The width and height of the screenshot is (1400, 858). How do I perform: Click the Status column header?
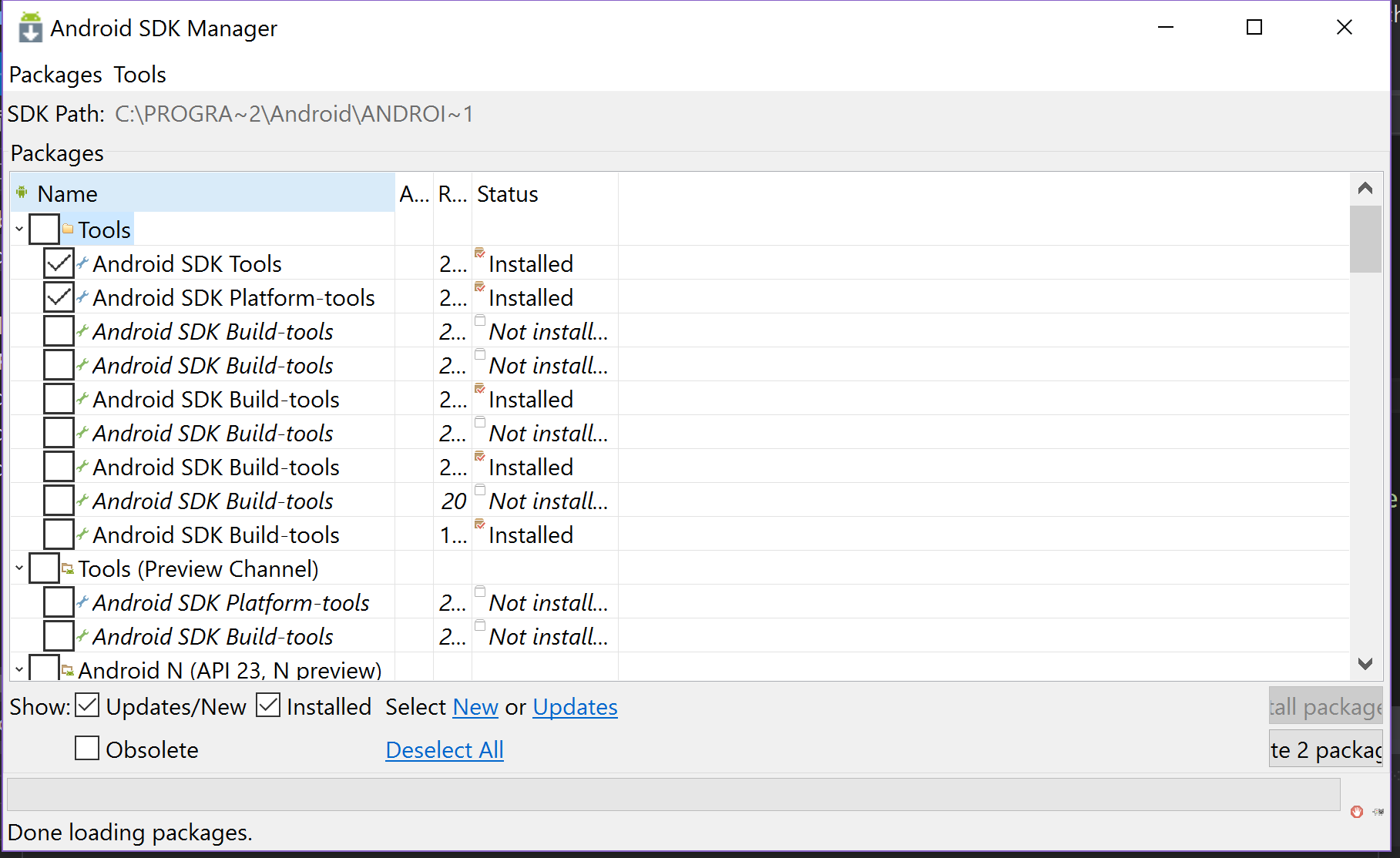[545, 193]
